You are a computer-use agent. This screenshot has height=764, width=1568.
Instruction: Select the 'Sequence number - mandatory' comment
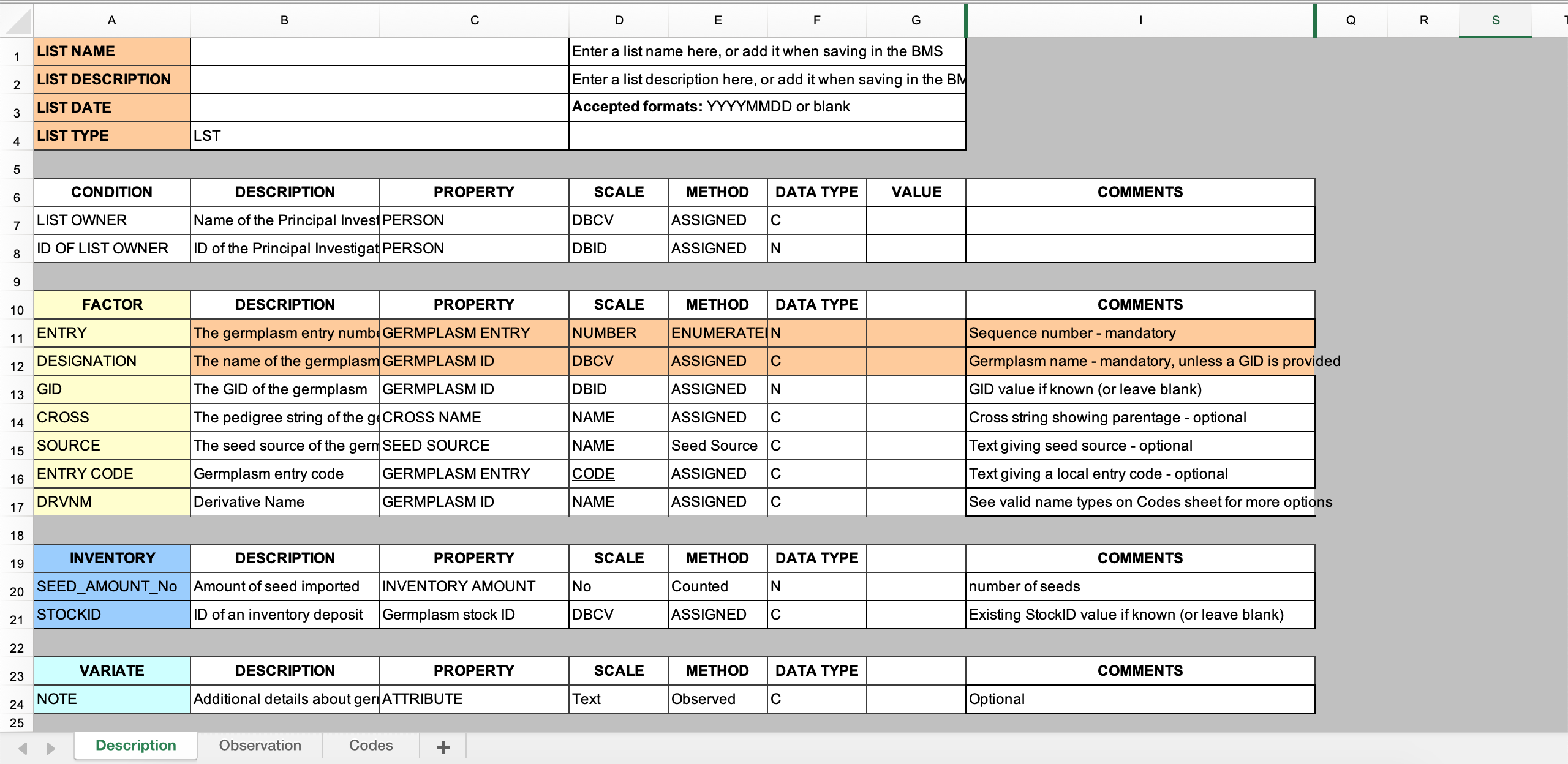pos(1140,333)
